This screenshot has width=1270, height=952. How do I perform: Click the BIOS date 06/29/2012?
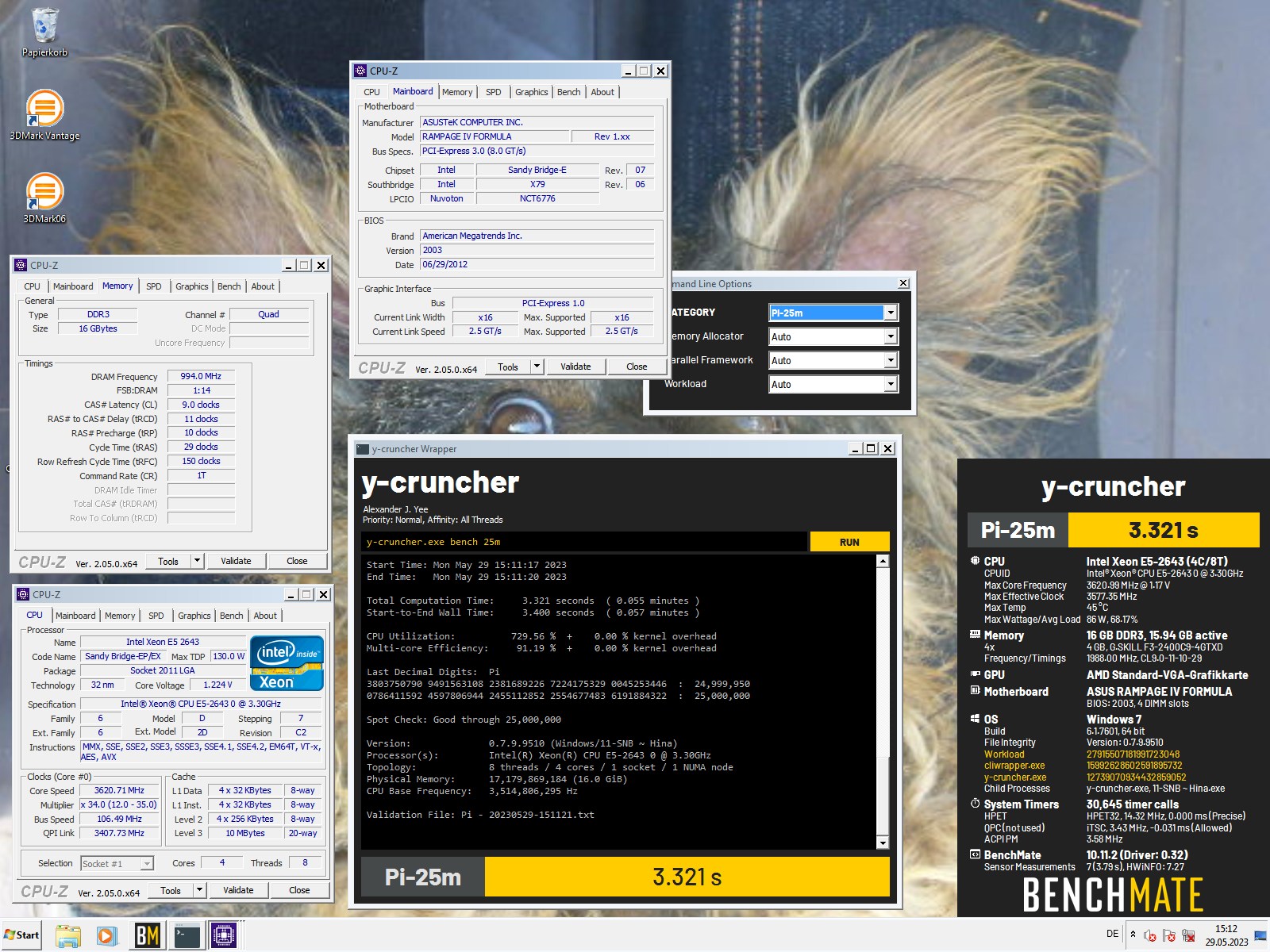point(537,264)
